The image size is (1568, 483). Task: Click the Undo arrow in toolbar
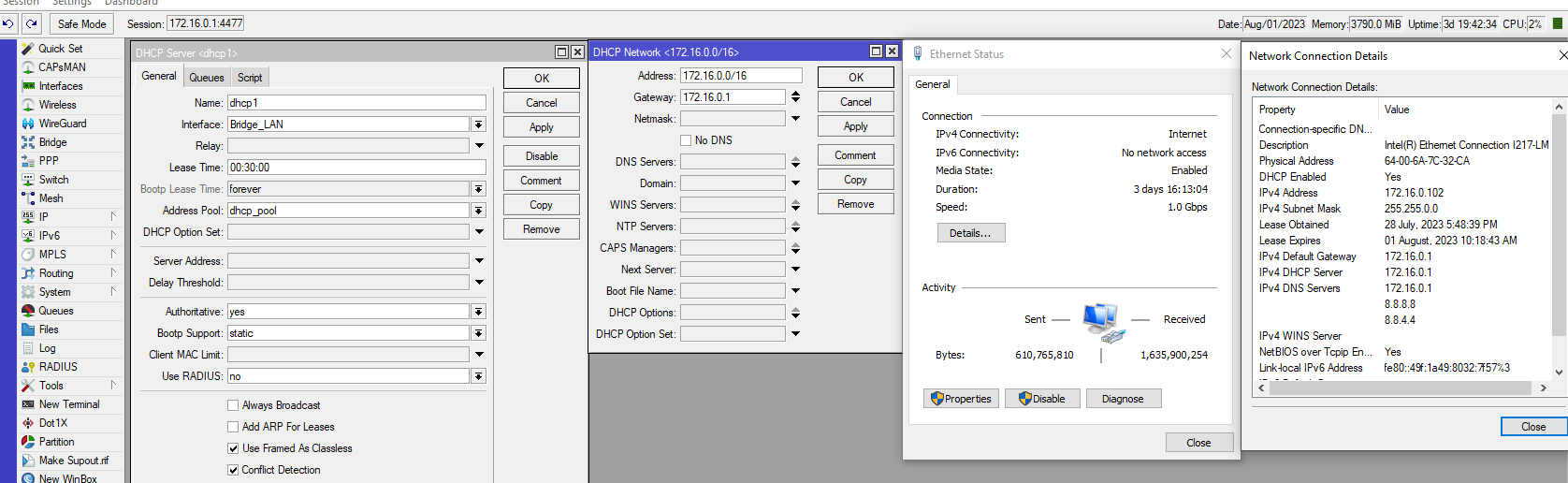[8, 23]
